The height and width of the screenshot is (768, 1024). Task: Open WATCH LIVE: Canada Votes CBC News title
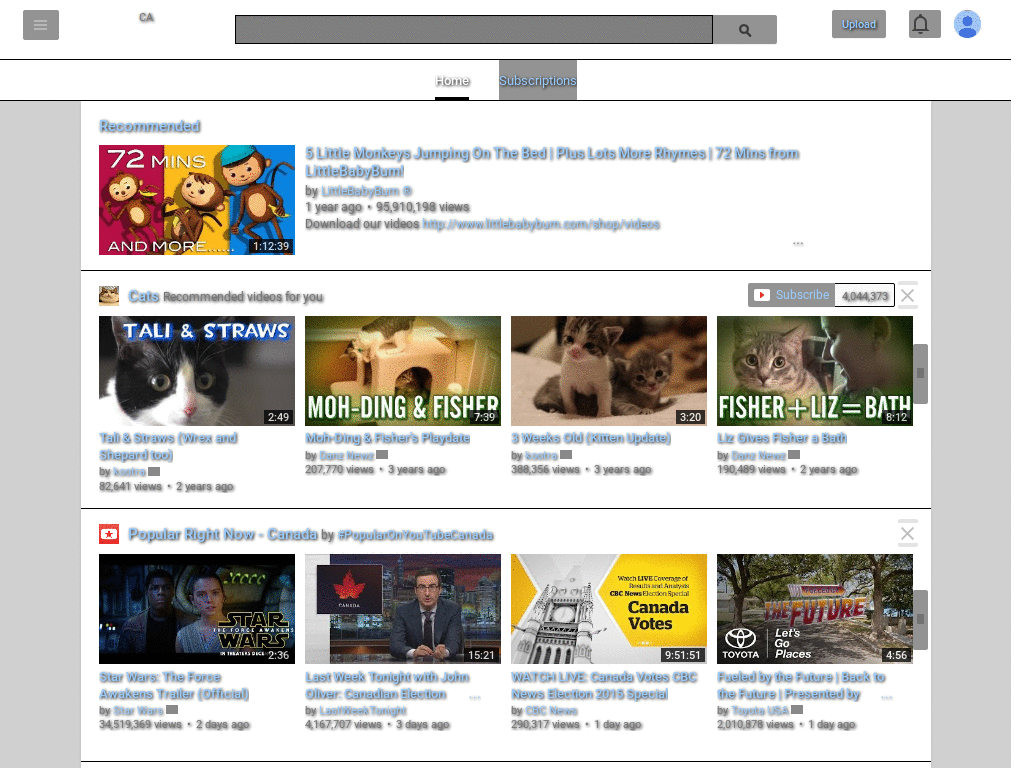tap(604, 685)
